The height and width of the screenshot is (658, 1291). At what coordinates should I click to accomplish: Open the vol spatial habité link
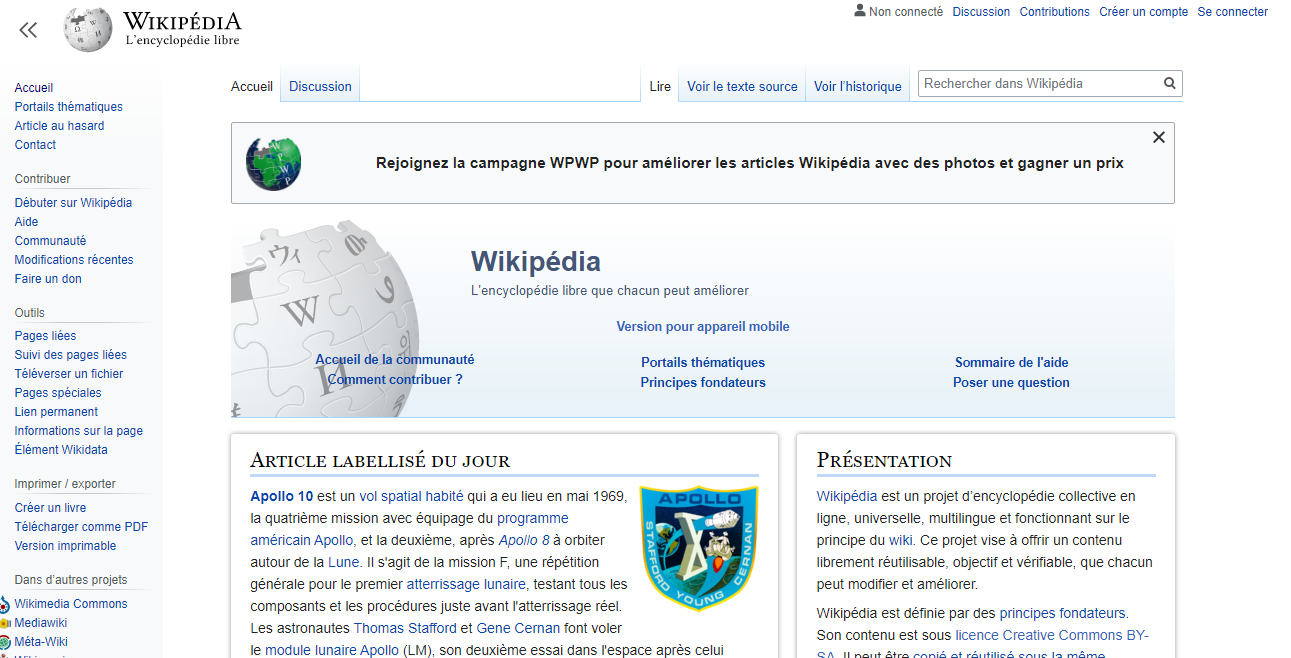[411, 496]
